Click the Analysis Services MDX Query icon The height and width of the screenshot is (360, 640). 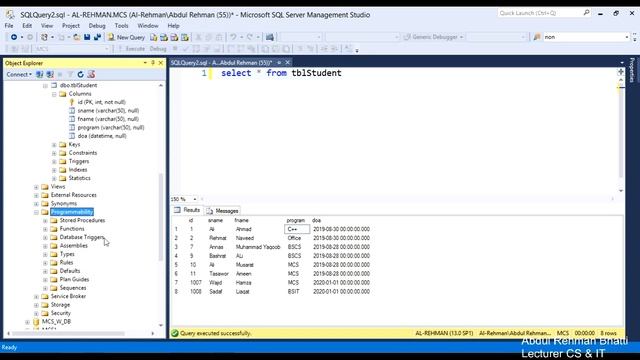(x=164, y=37)
